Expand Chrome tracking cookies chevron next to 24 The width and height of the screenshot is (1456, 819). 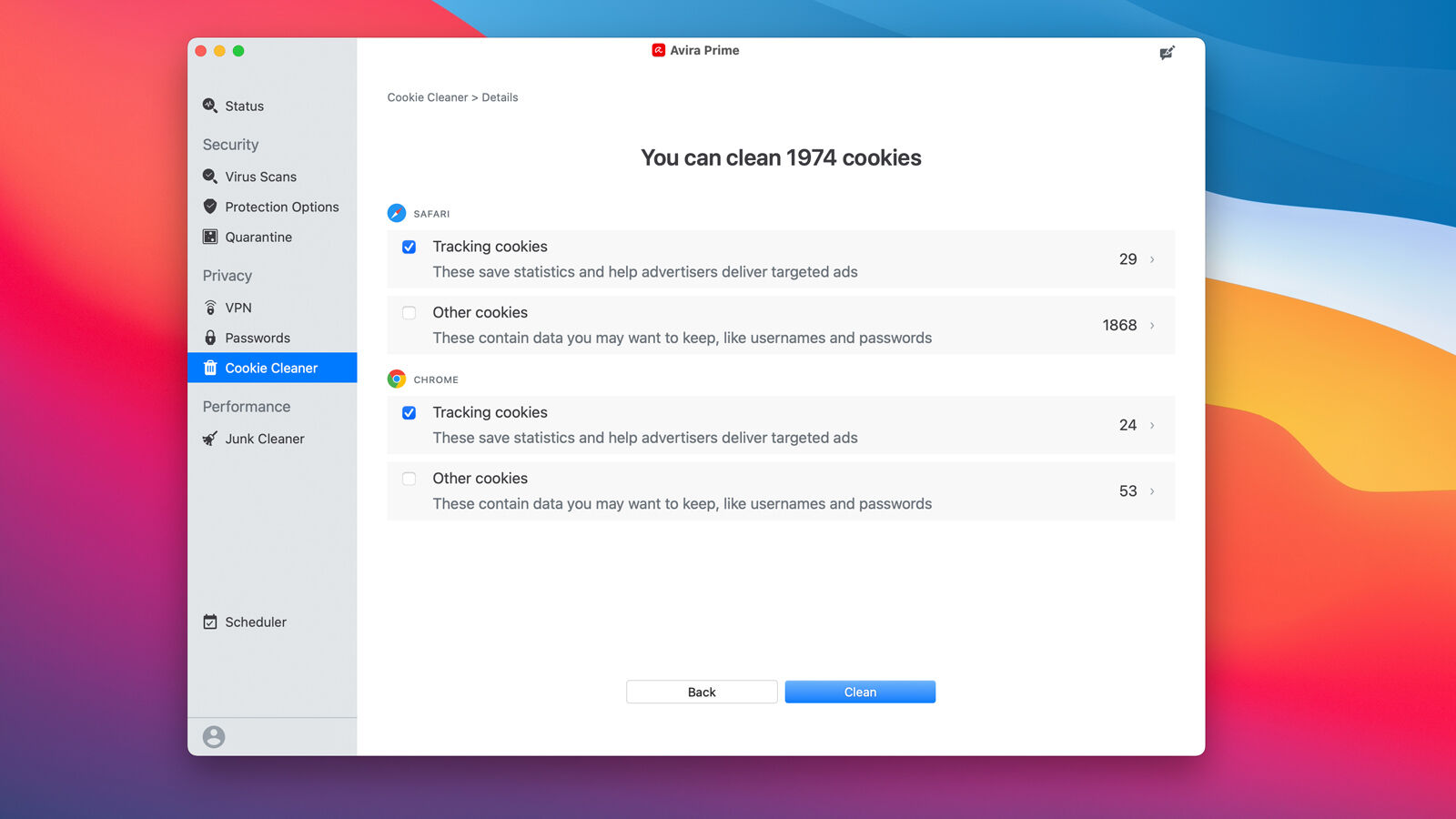tap(1152, 425)
